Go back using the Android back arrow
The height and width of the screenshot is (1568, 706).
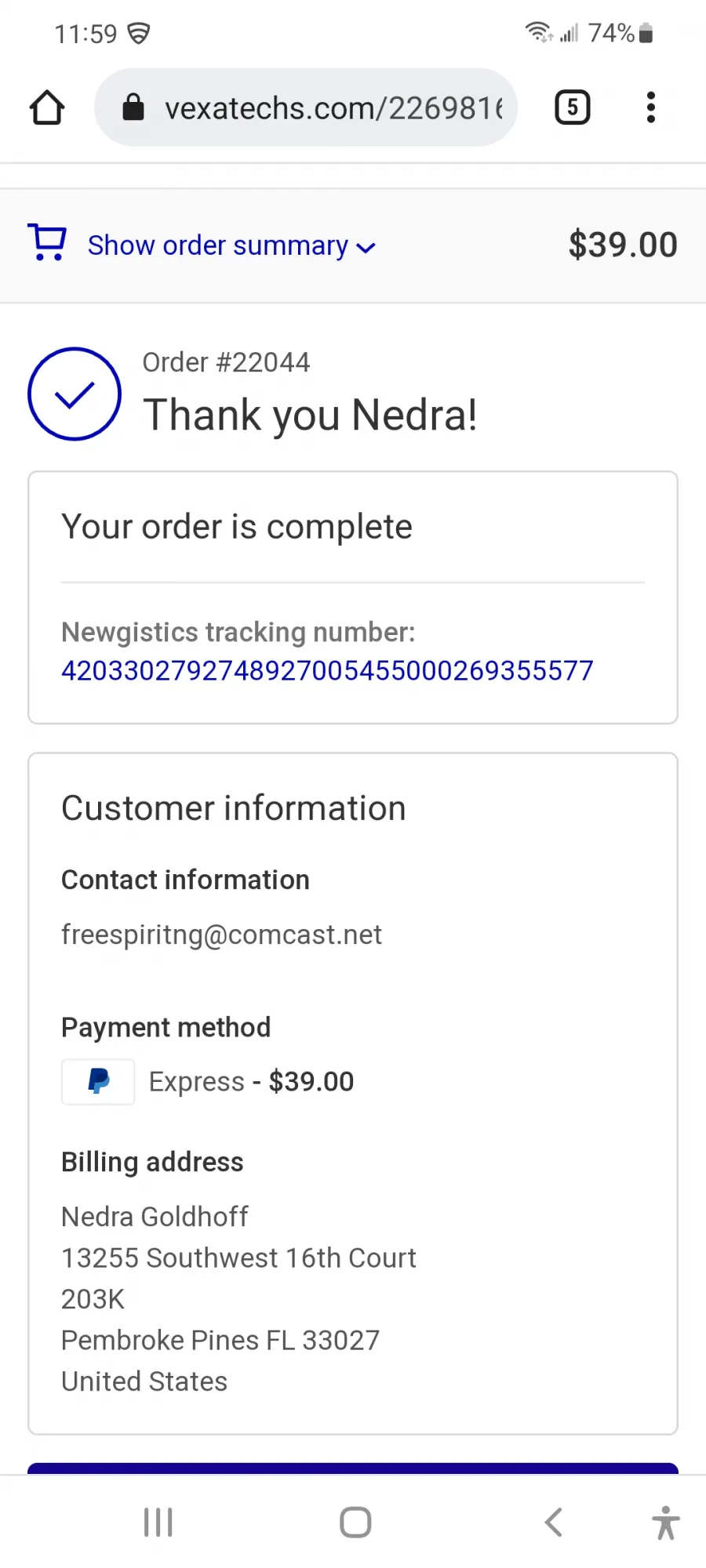click(x=554, y=1523)
